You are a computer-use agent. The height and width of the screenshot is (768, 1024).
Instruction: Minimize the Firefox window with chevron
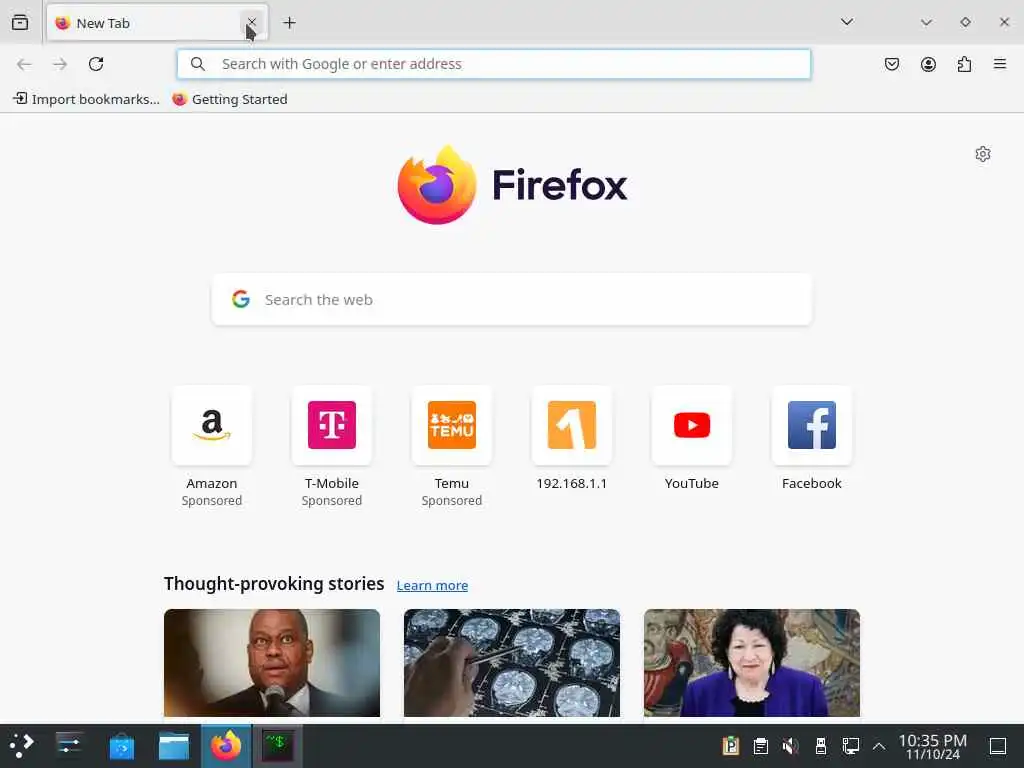926,22
